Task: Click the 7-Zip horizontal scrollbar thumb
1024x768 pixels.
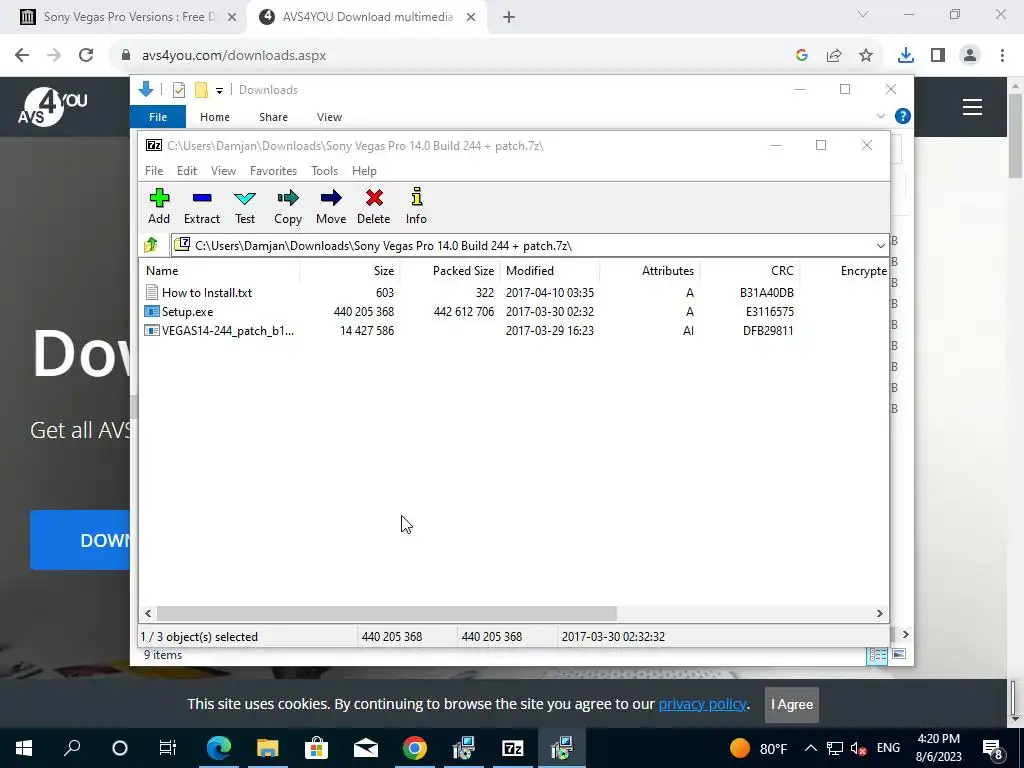Action: 387,613
